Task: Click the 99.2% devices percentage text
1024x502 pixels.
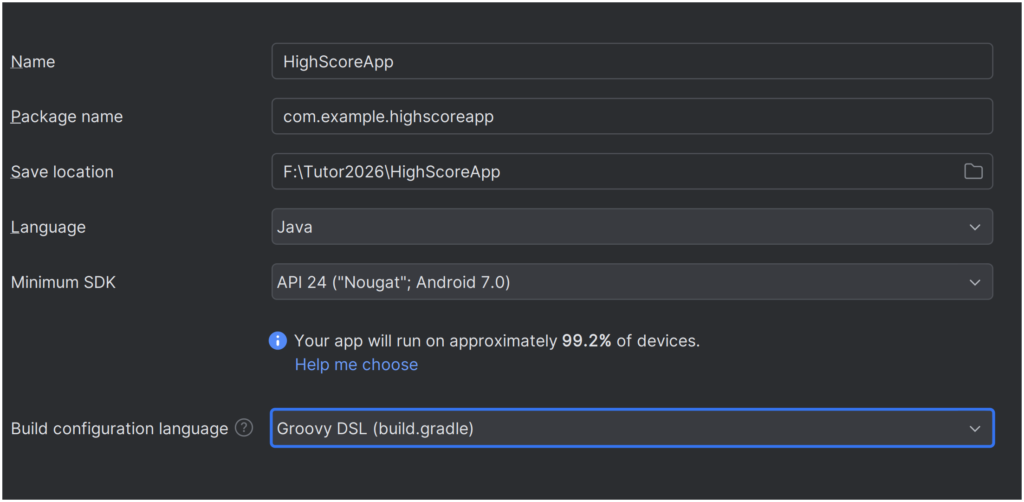Action: [587, 341]
